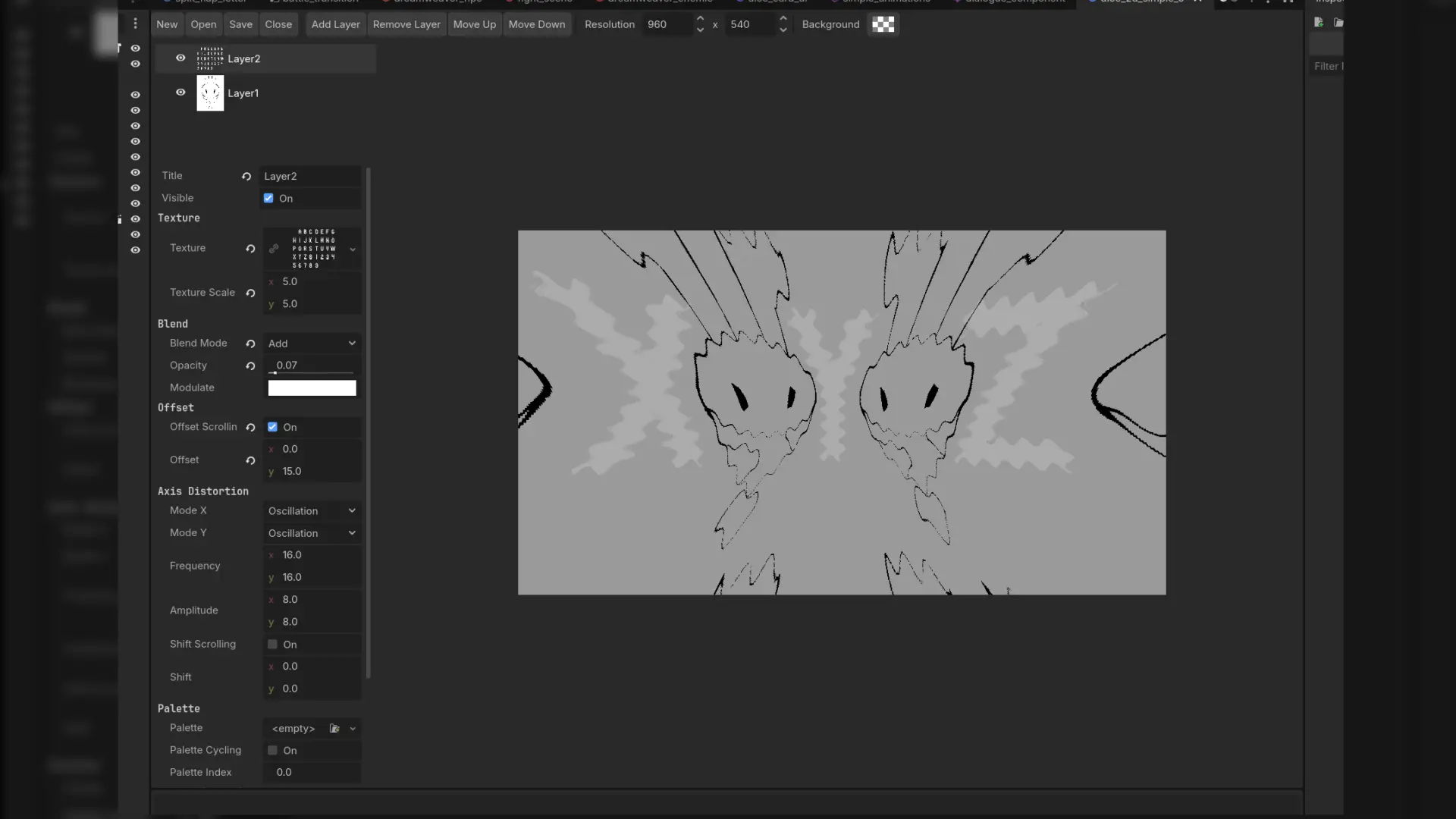This screenshot has width=1456, height=819.
Task: Click Move Down in the toolbar
Action: (x=537, y=24)
